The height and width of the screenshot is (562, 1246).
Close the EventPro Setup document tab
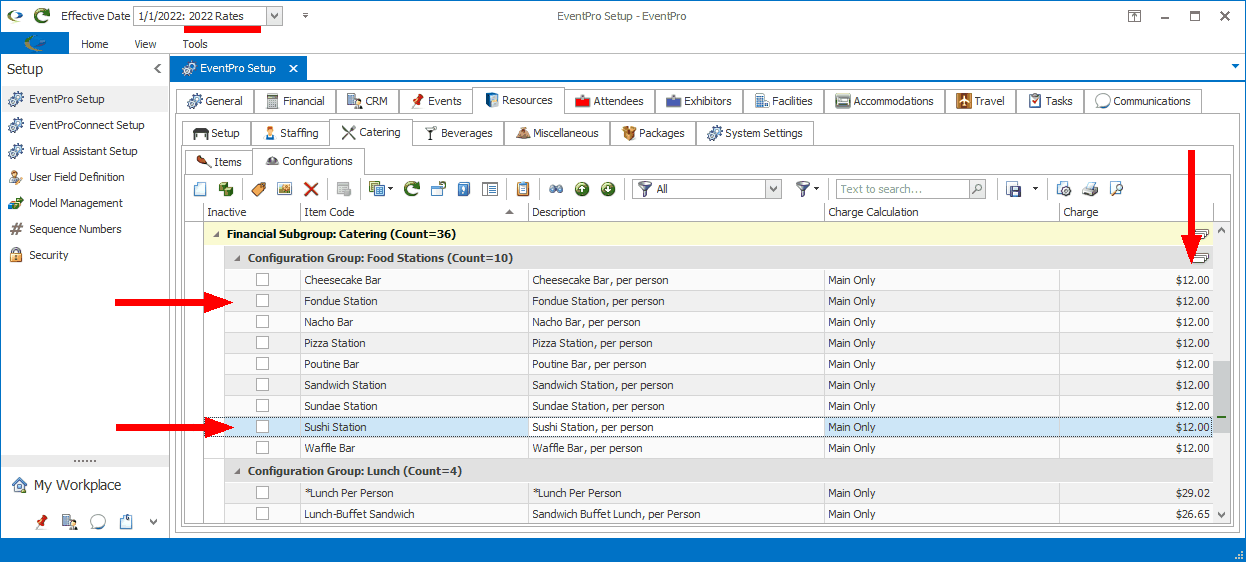pos(294,68)
